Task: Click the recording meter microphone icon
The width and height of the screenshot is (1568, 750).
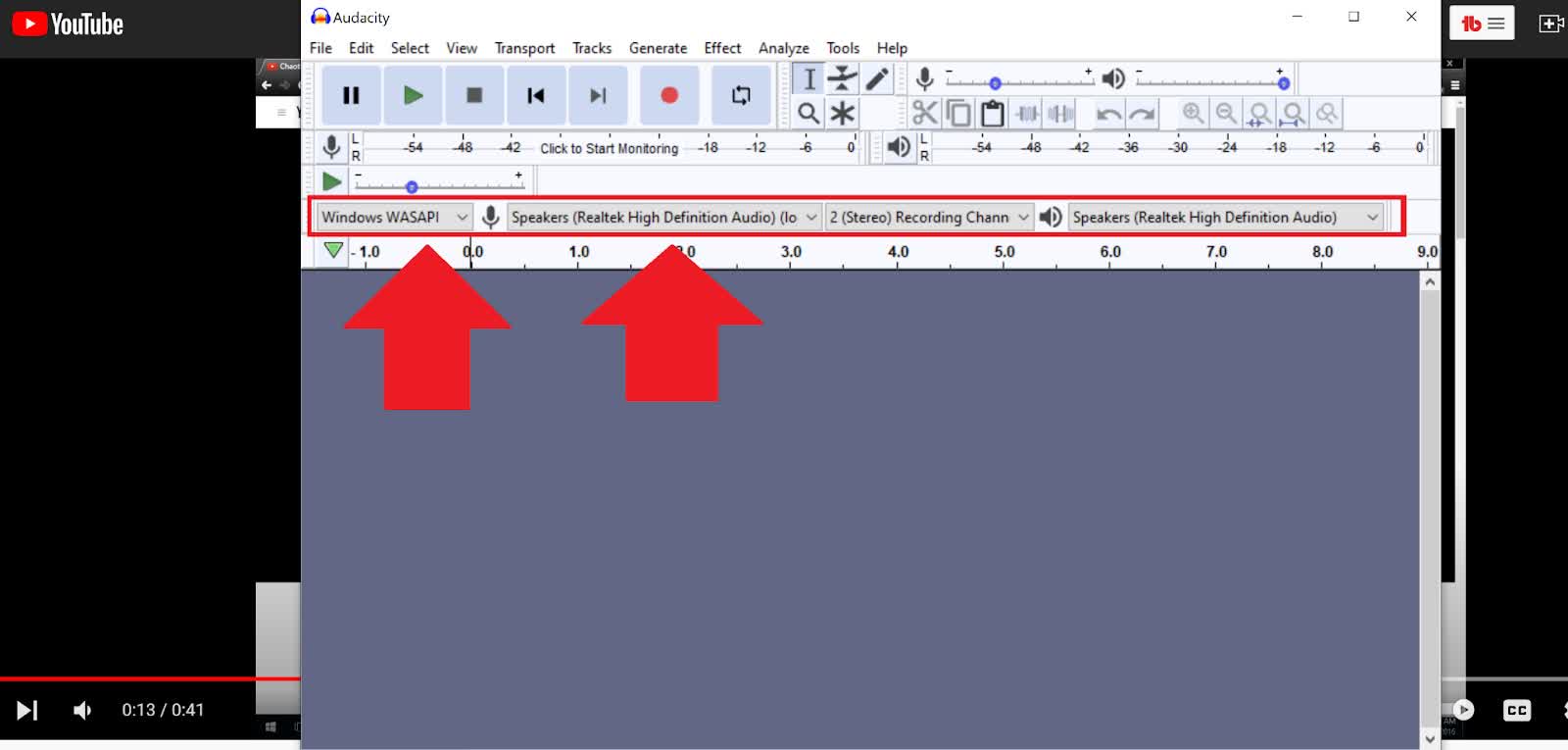Action: click(332, 147)
